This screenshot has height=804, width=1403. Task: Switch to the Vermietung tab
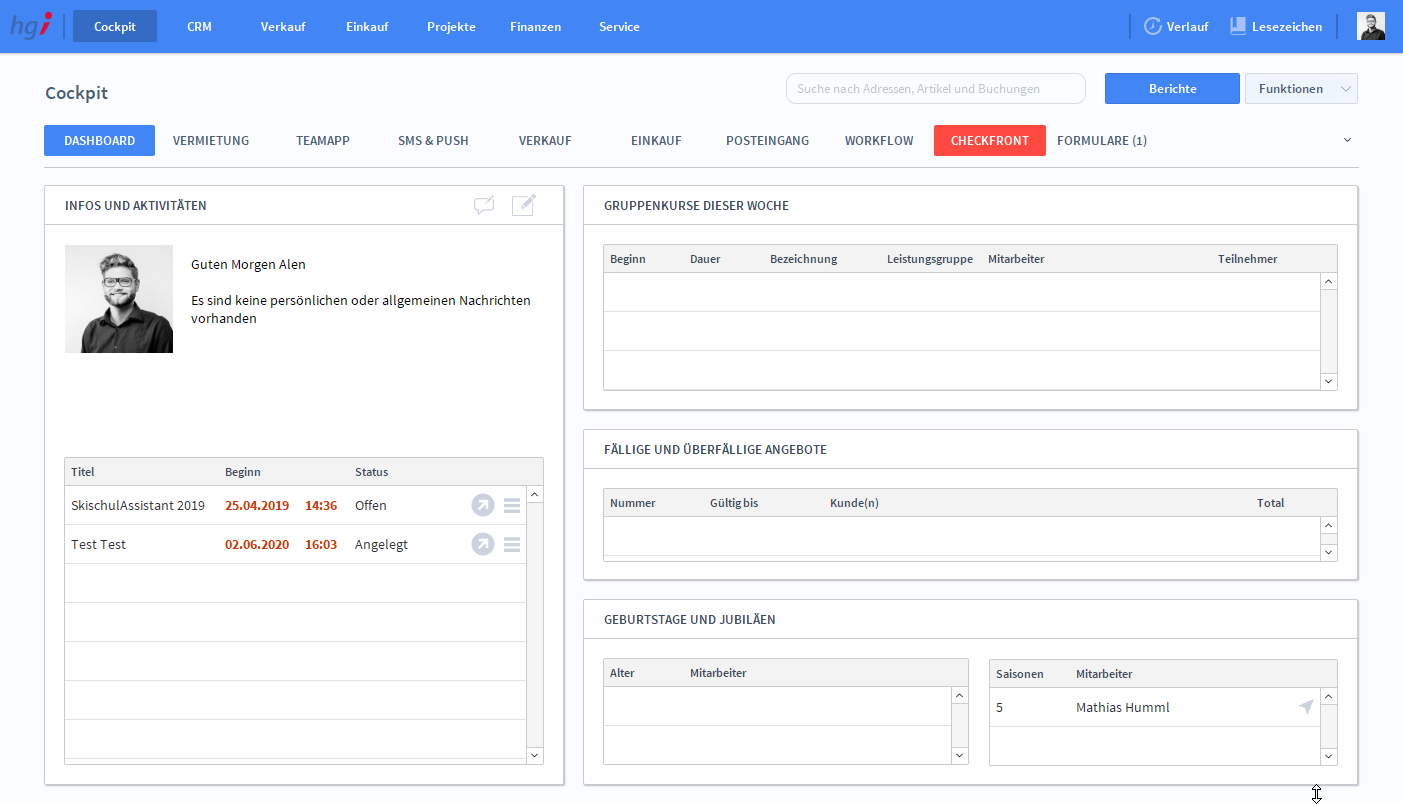(211, 141)
